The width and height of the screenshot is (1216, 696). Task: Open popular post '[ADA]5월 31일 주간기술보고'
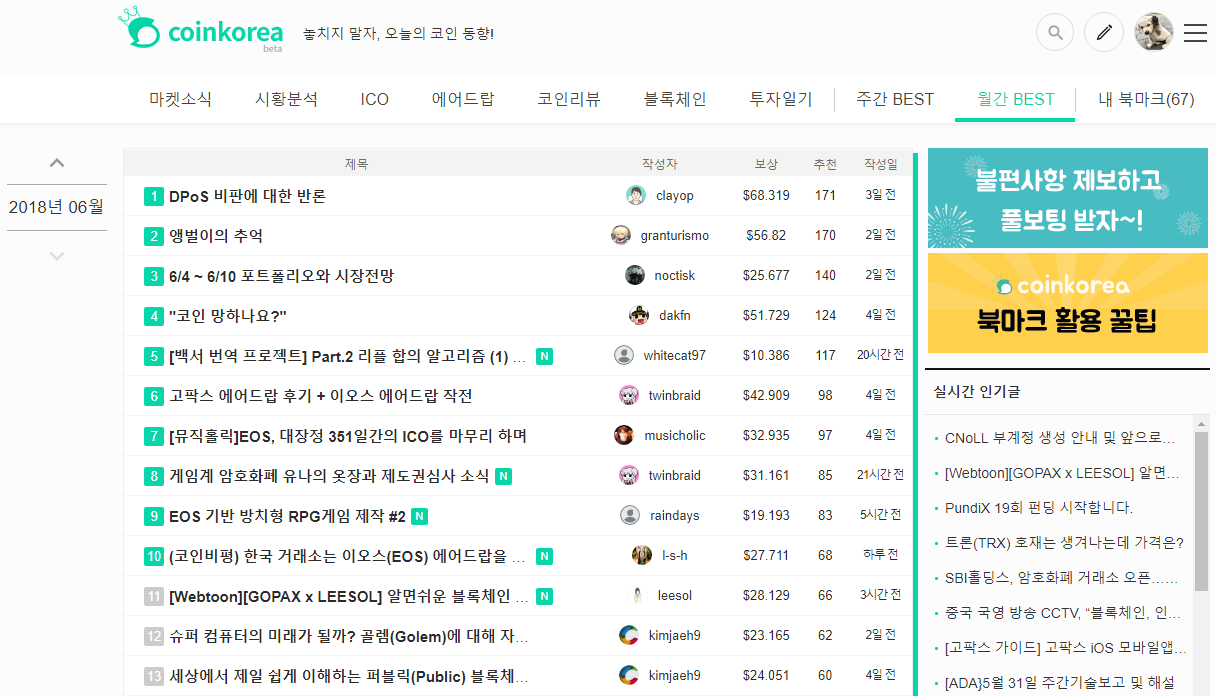click(x=1060, y=684)
